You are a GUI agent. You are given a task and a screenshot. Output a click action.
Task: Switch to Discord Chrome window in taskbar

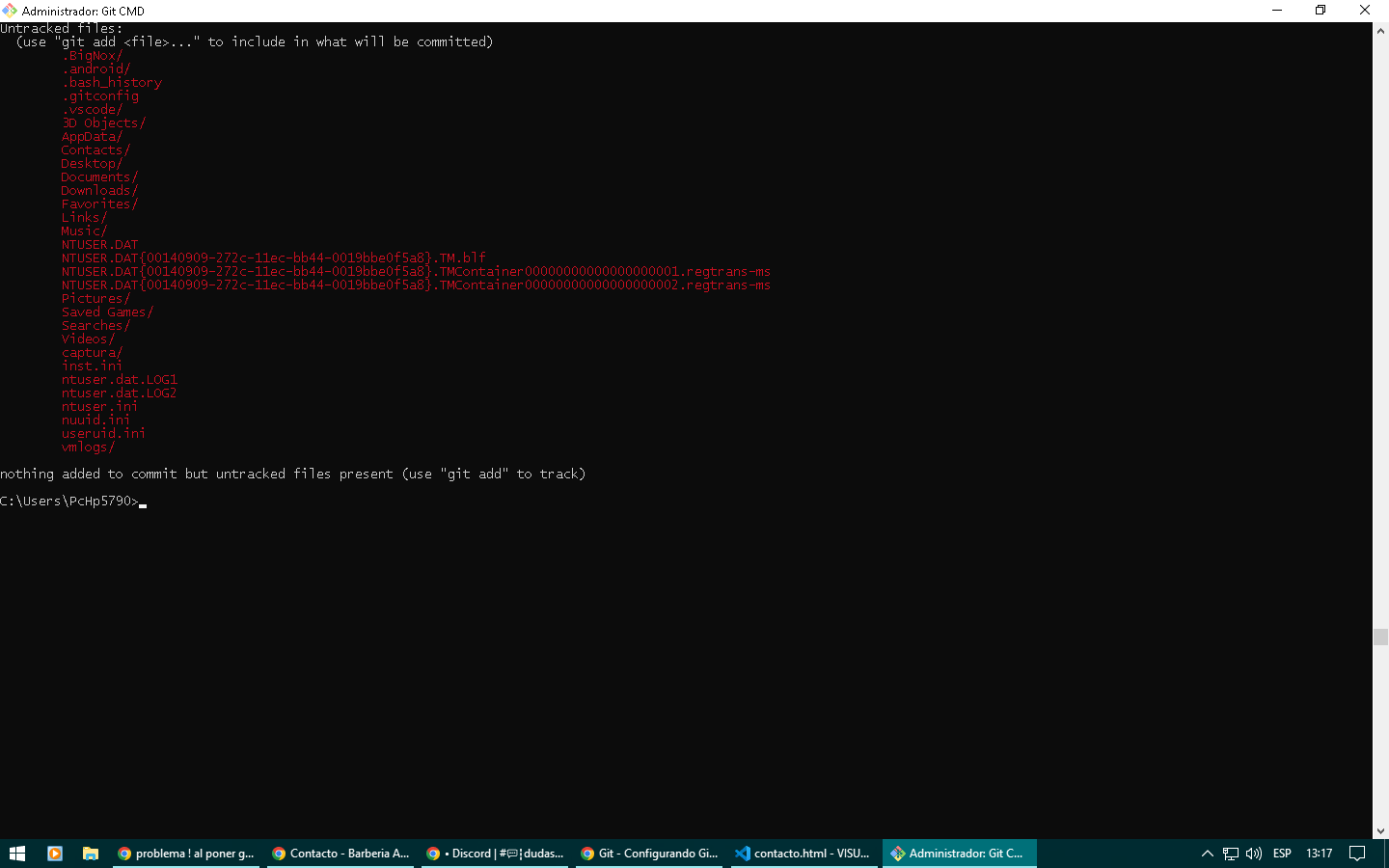pos(495,854)
